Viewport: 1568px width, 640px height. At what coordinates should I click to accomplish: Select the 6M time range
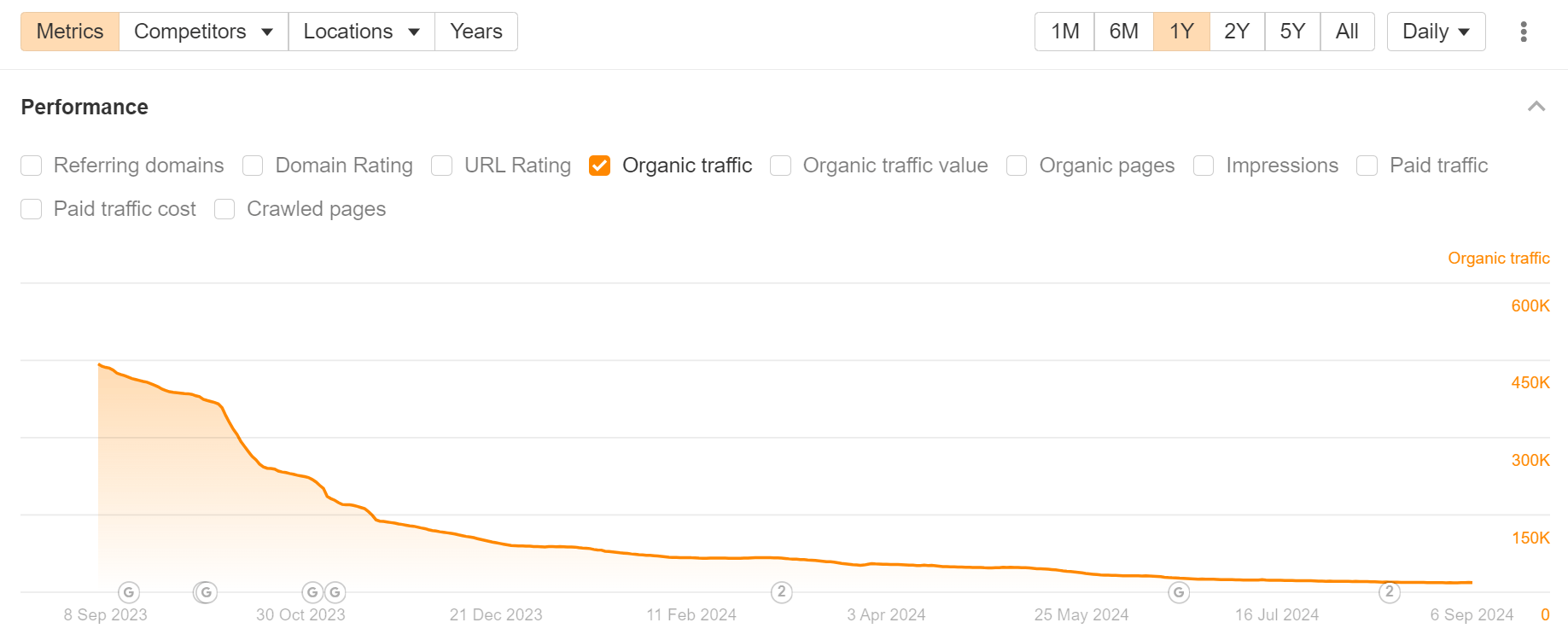pyautogui.click(x=1123, y=31)
